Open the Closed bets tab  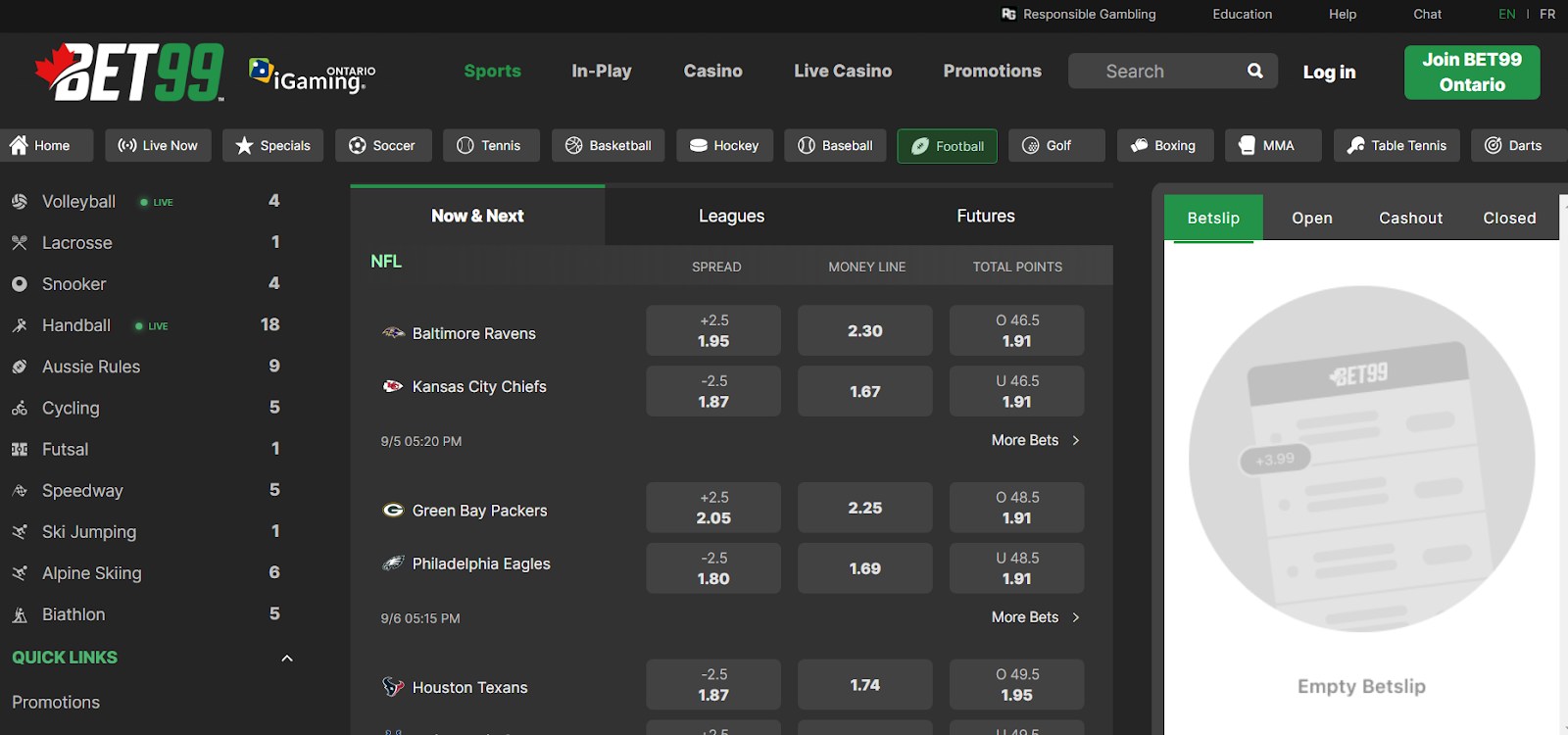coord(1509,218)
